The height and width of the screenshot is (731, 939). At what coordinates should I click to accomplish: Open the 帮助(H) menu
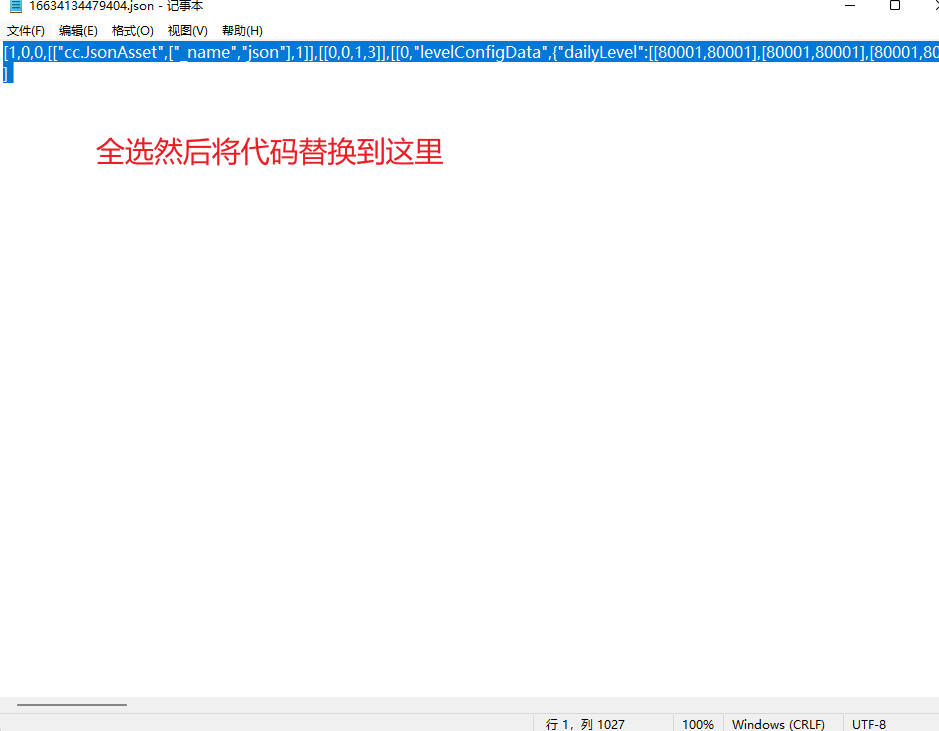point(242,31)
